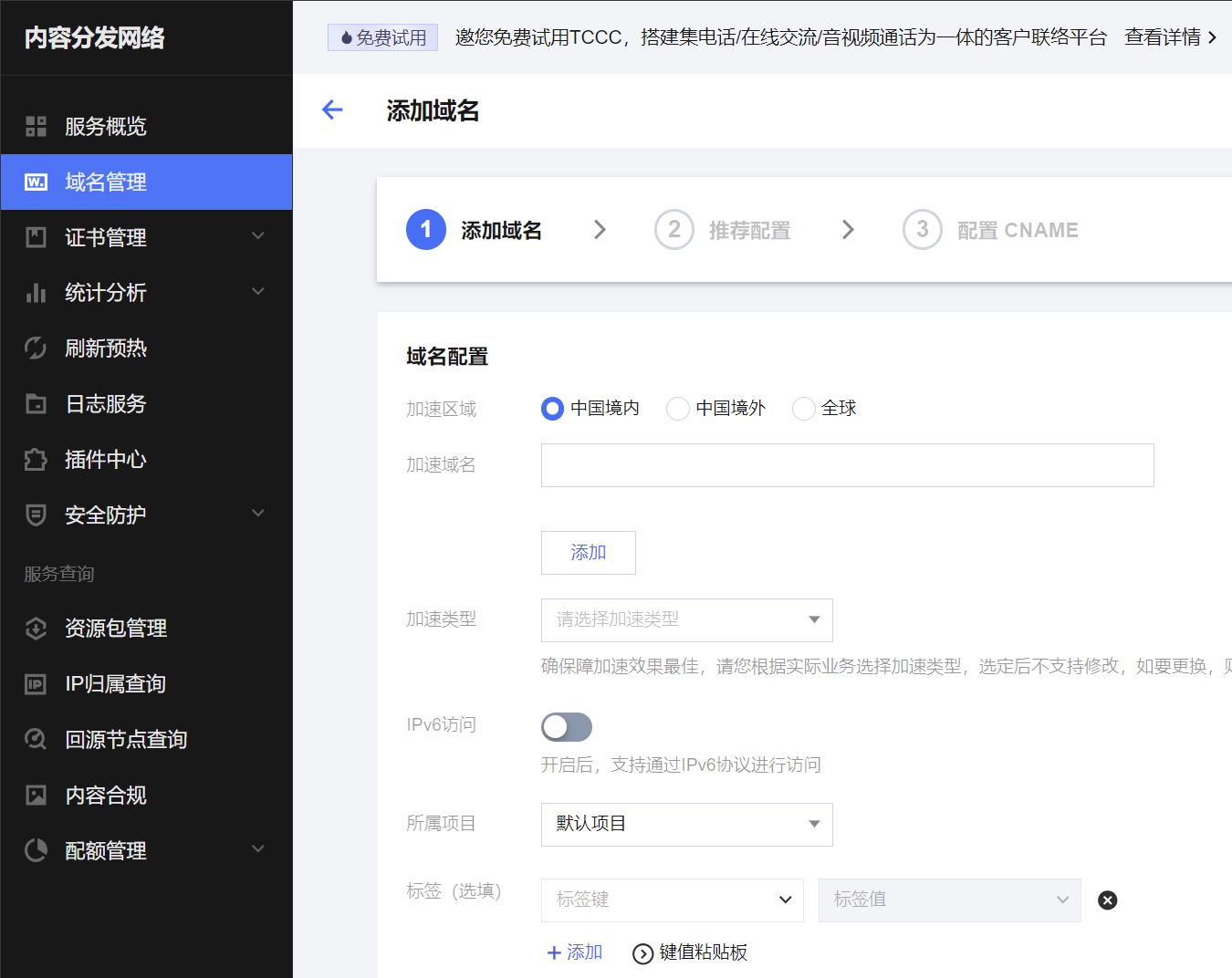Open the 加速类型 dropdown
Screen dimensions: 1232x978
[x=686, y=619]
